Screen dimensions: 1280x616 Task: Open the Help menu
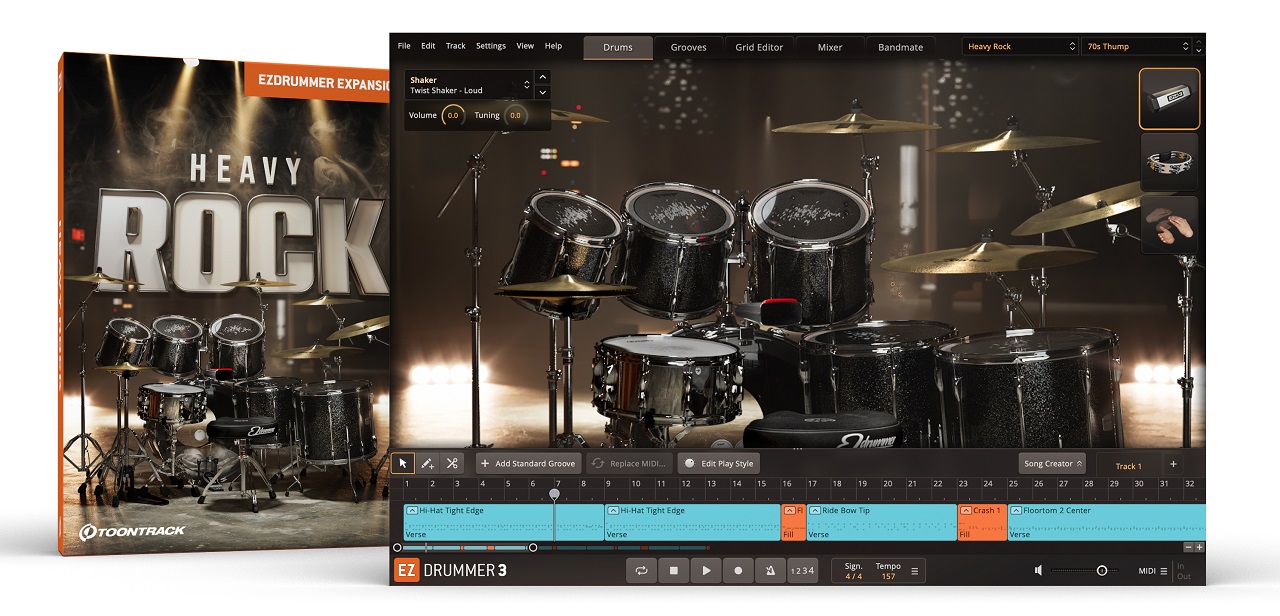pos(553,46)
